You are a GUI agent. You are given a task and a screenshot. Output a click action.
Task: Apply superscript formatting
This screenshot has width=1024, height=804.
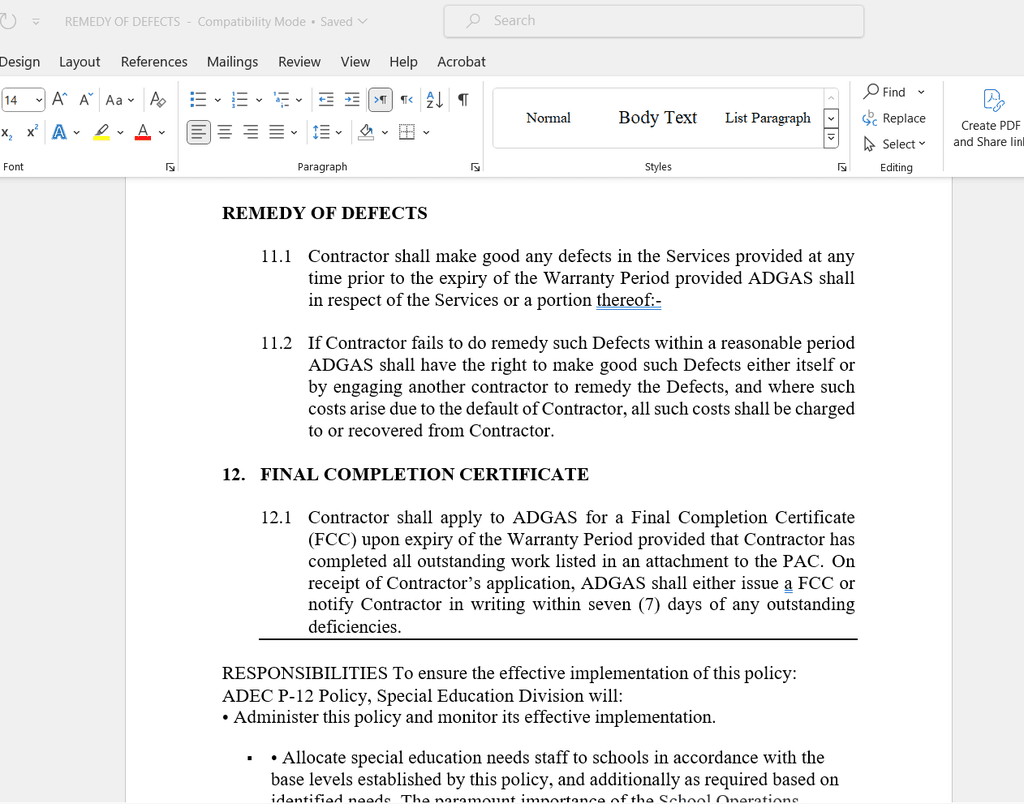[32, 132]
